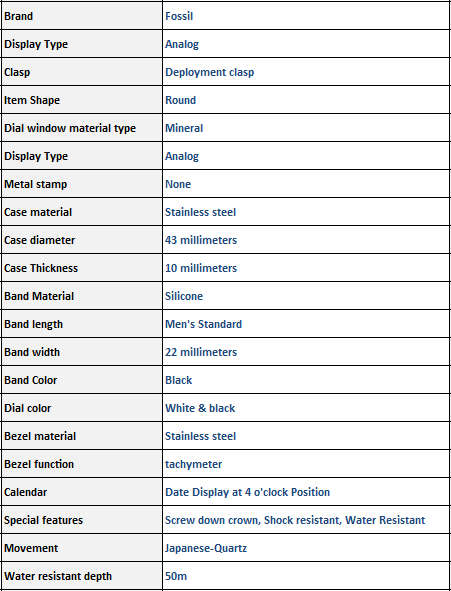Click the 22 millimeters band width value

[x=201, y=352]
